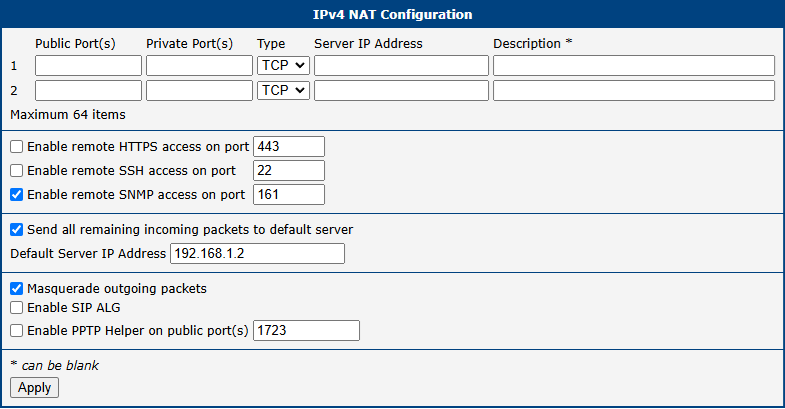
Task: Click row 2 Server IP Address field
Action: [x=402, y=91]
